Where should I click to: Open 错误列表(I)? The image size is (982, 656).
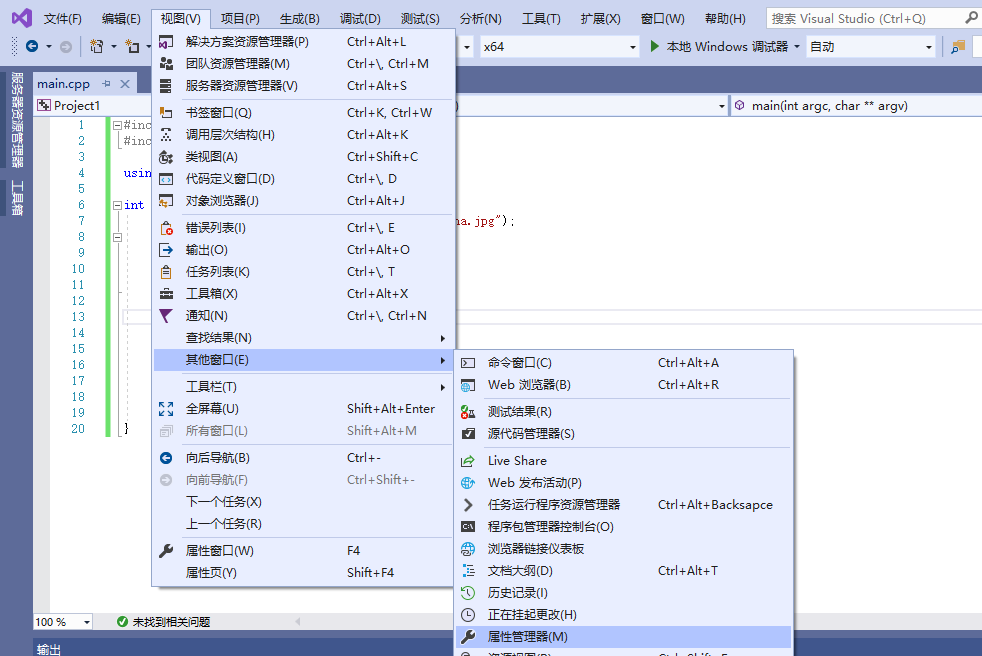[303, 228]
